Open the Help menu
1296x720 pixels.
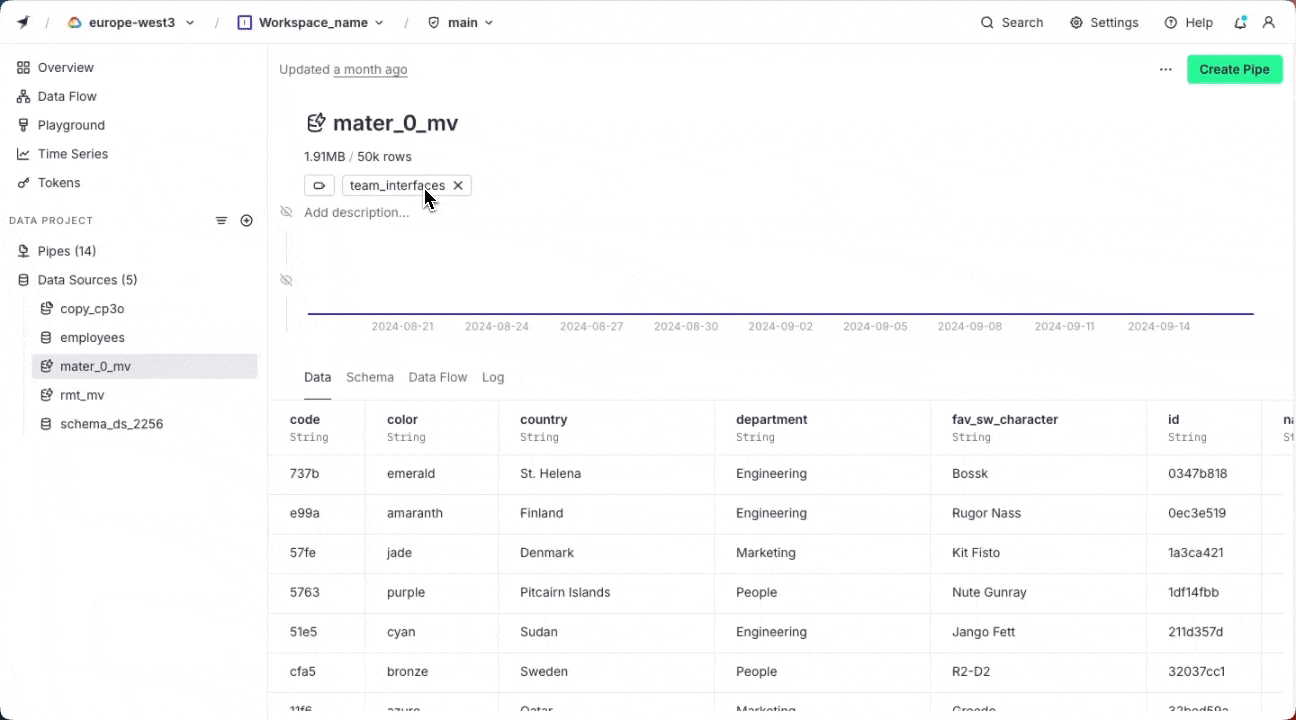(1188, 22)
